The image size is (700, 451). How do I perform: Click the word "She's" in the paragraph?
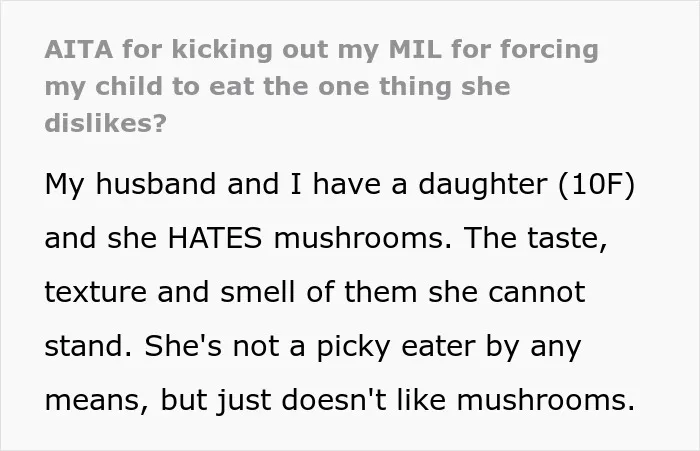tap(183, 346)
